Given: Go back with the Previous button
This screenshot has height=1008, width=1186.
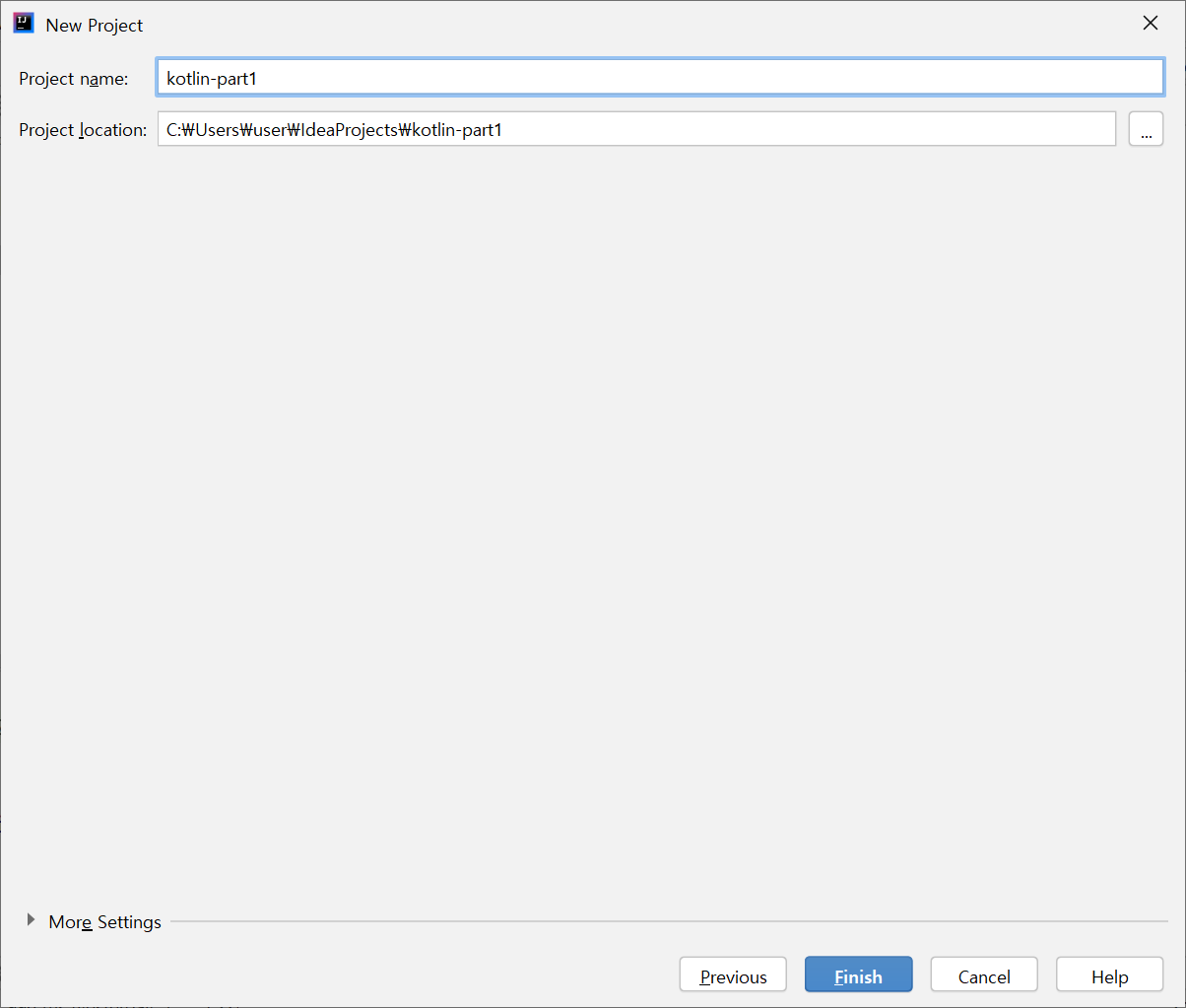Looking at the screenshot, I should [733, 975].
